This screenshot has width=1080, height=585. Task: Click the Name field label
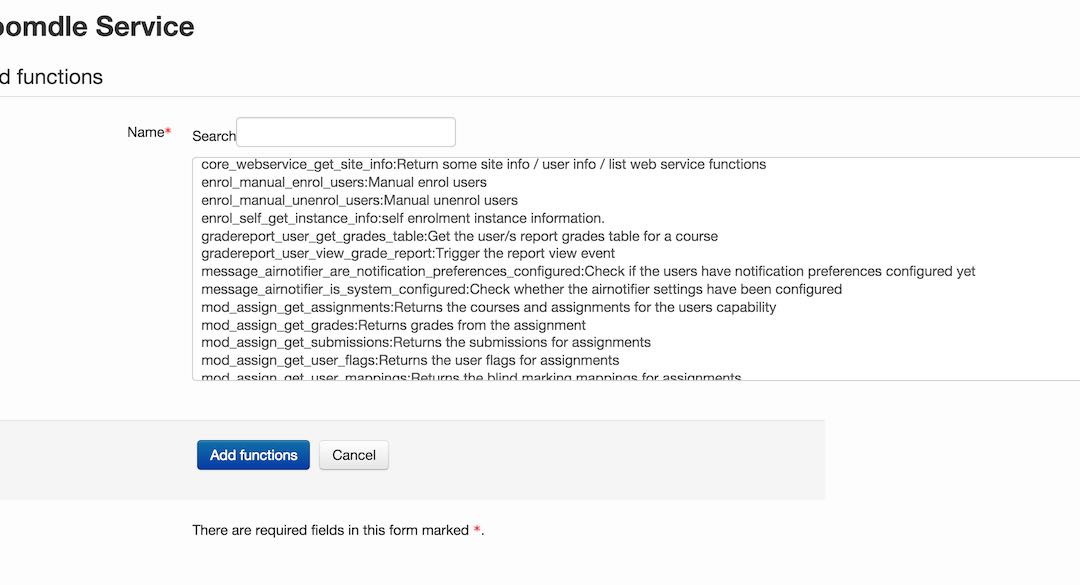click(x=146, y=132)
